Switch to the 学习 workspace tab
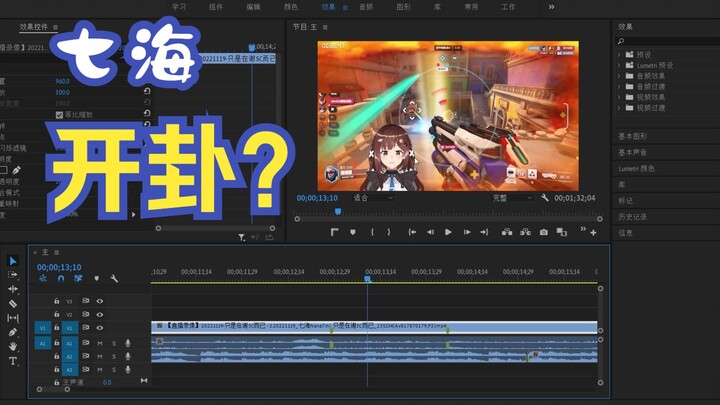720x405 pixels. 179,7
